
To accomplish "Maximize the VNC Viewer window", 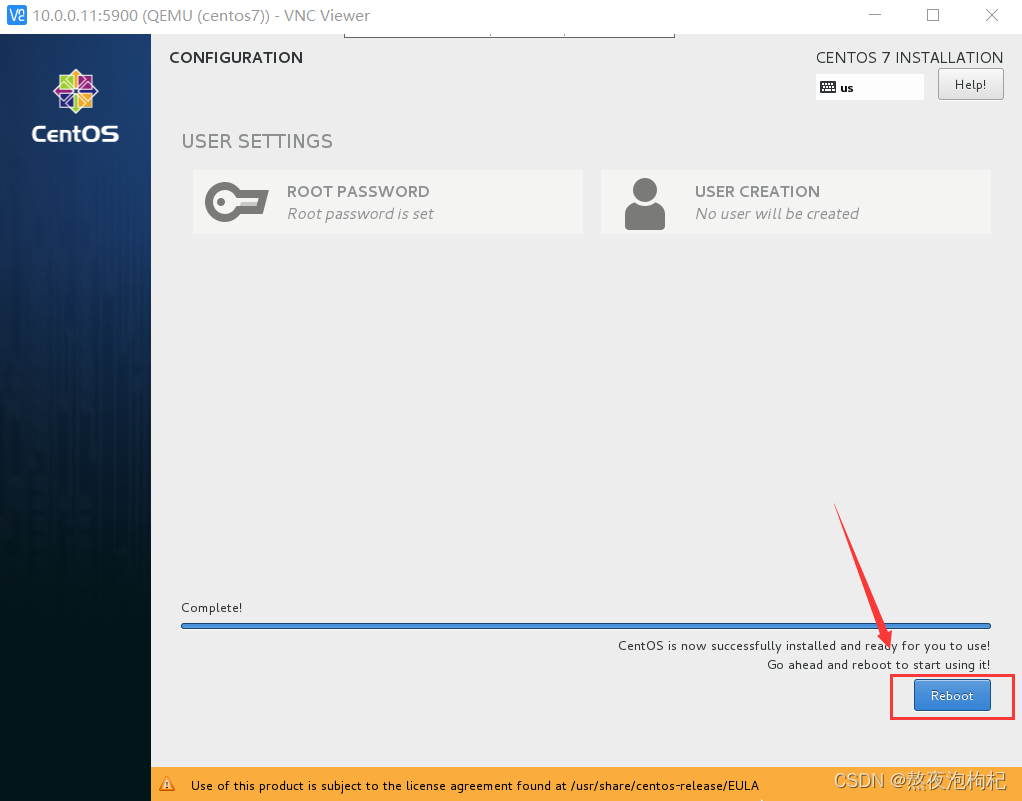I will (933, 15).
